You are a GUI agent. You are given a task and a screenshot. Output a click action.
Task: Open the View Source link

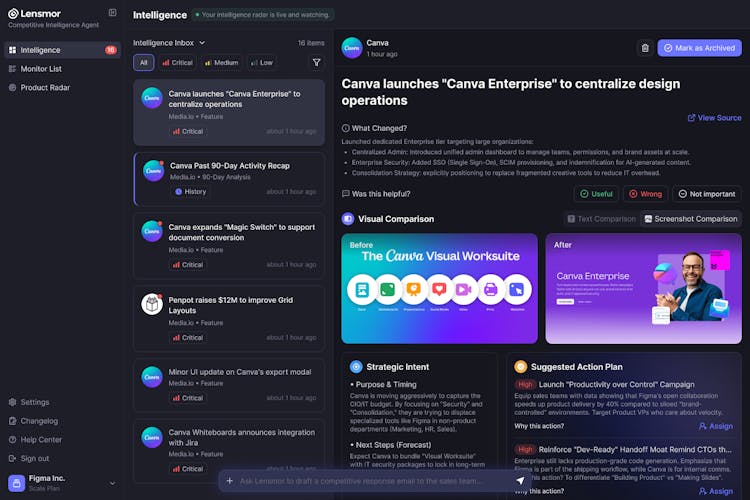coord(714,118)
